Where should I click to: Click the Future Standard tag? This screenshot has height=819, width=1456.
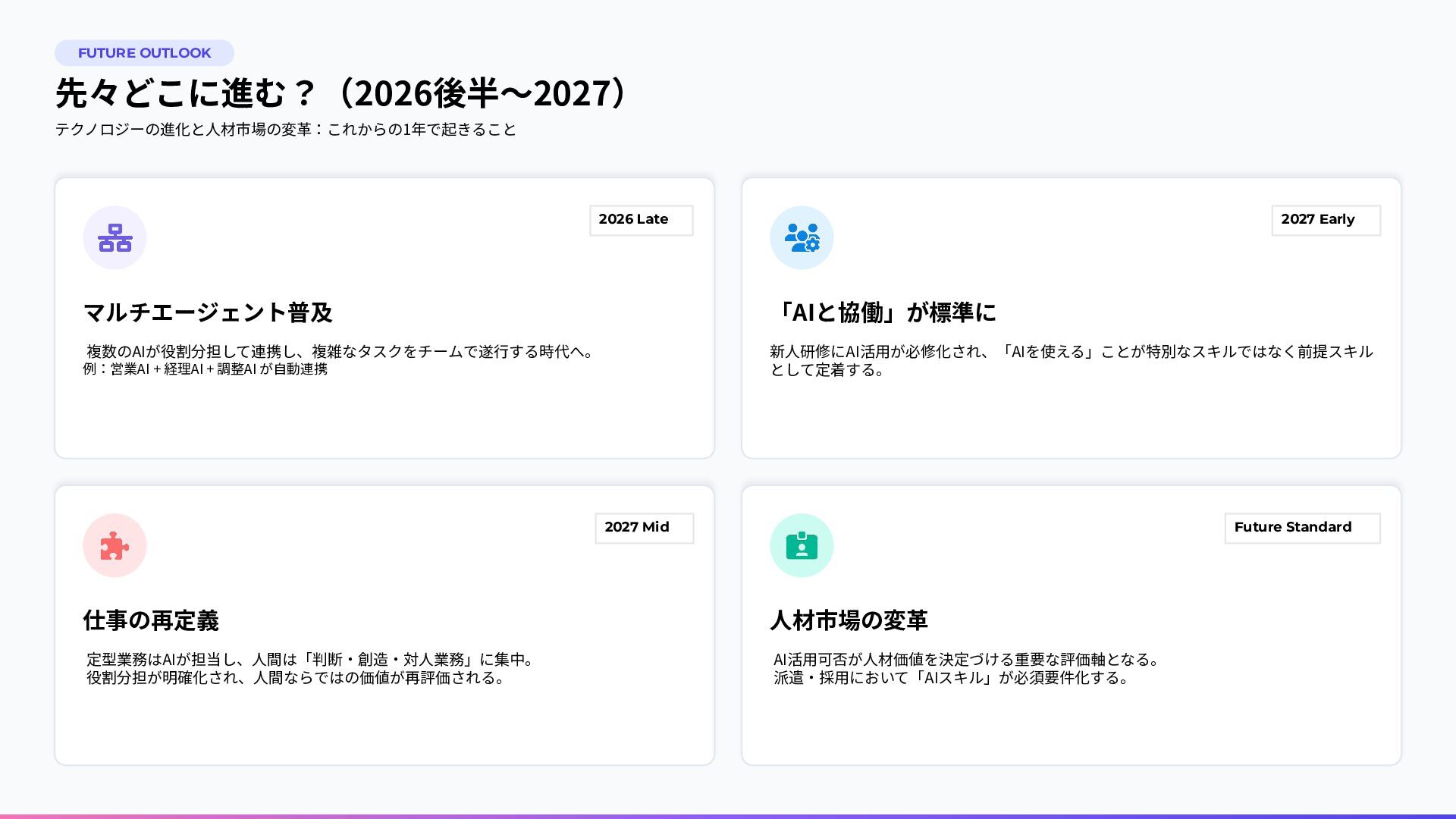click(x=1302, y=528)
